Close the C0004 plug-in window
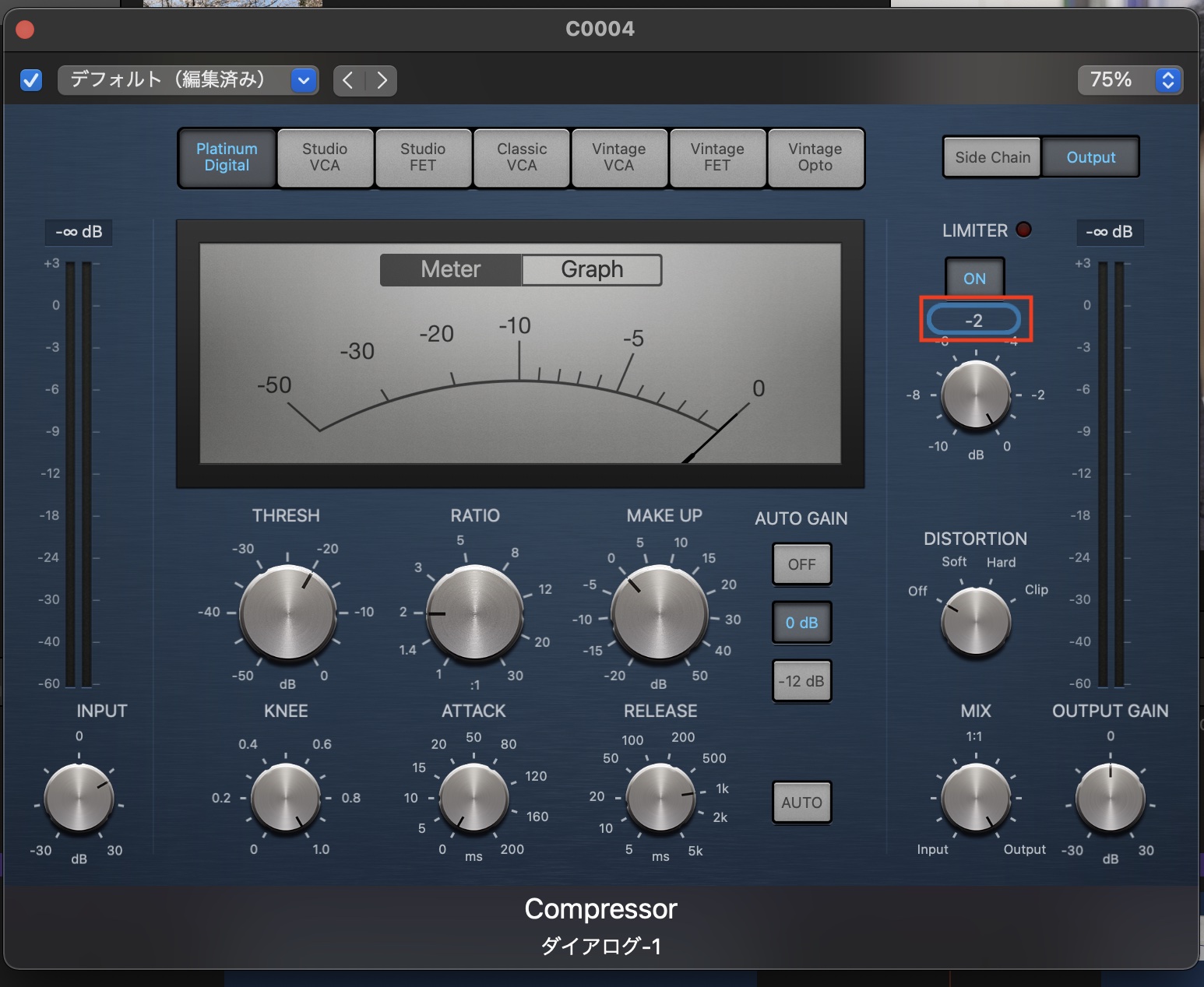Viewport: 1204px width, 987px height. pyautogui.click(x=25, y=30)
